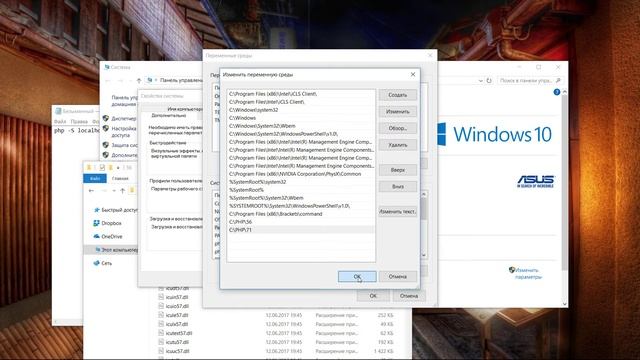Image resolution: width=640 pixels, height=360 pixels.
Task: Switch to Имя компьютера tab in System Properties
Action: [x=184, y=109]
